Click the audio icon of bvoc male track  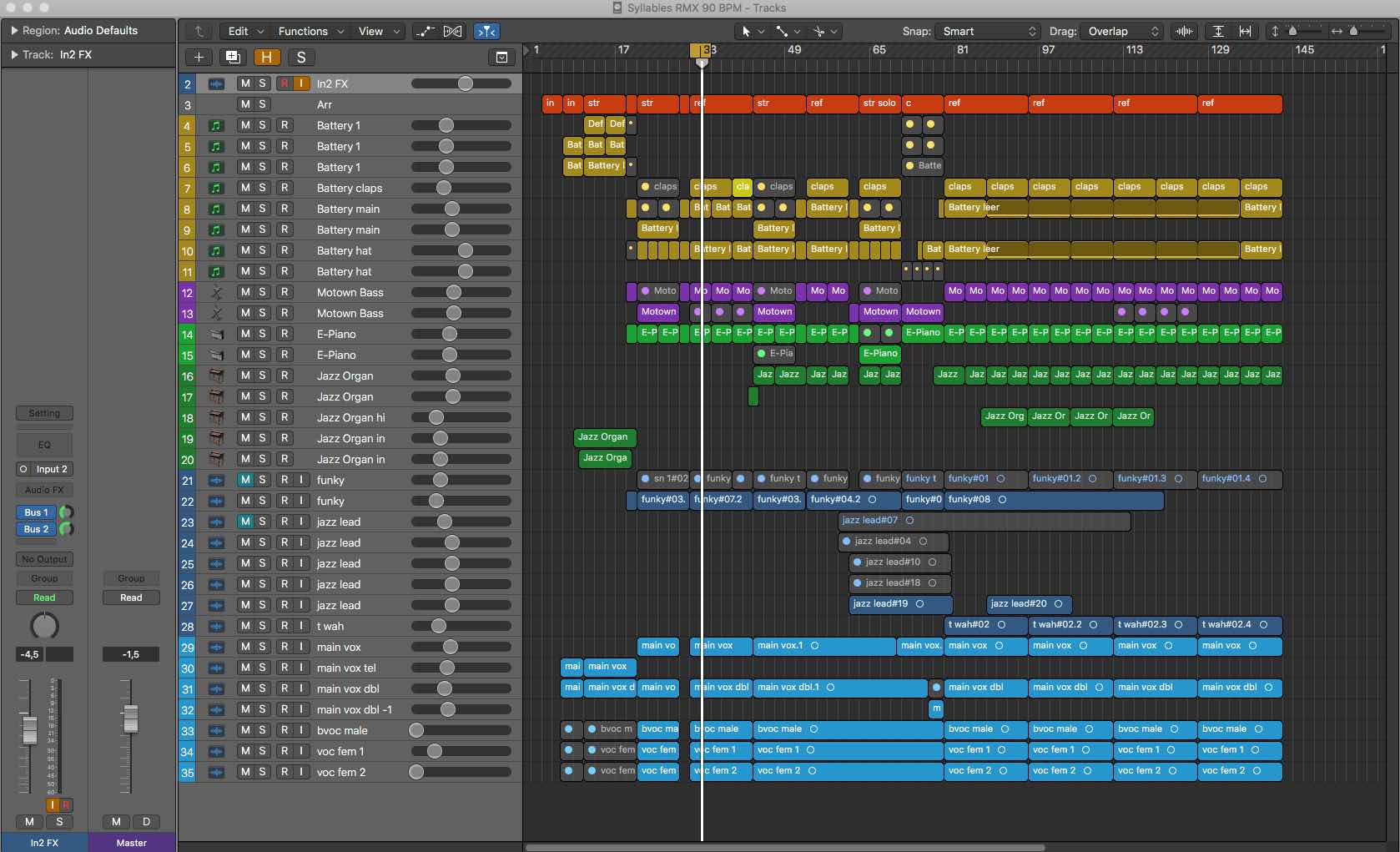[216, 730]
